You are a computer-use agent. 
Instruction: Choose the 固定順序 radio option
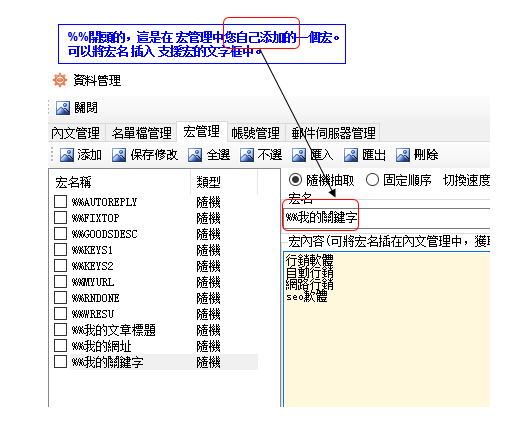coord(372,180)
